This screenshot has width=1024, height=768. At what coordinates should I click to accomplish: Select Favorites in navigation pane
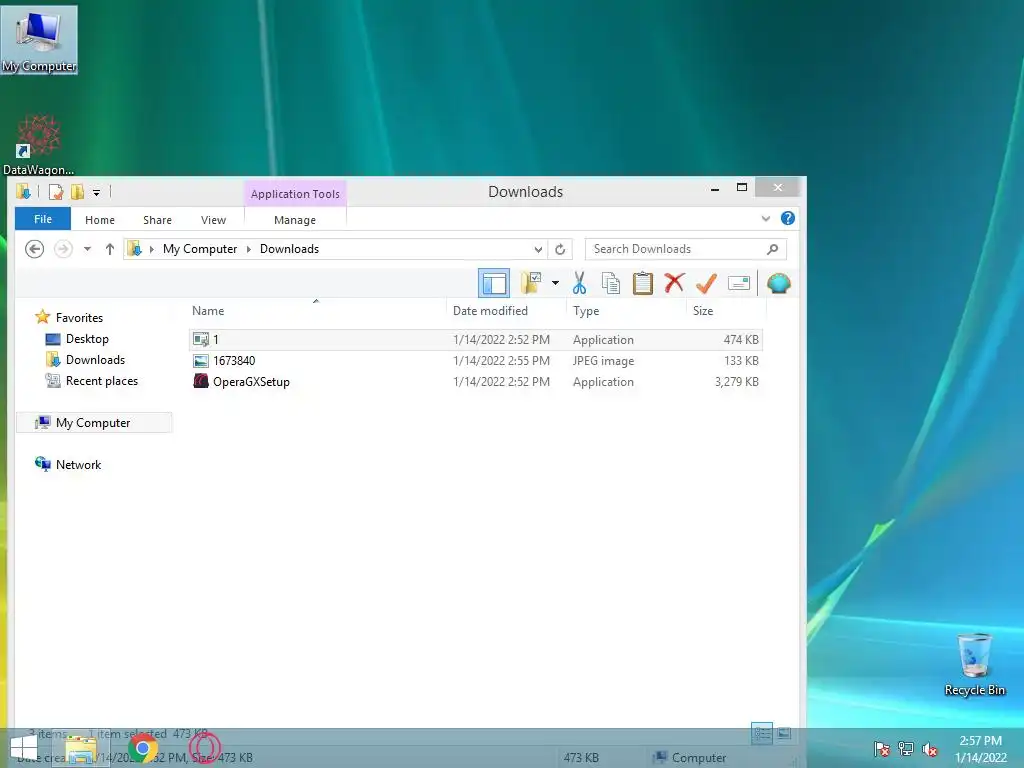coord(79,317)
